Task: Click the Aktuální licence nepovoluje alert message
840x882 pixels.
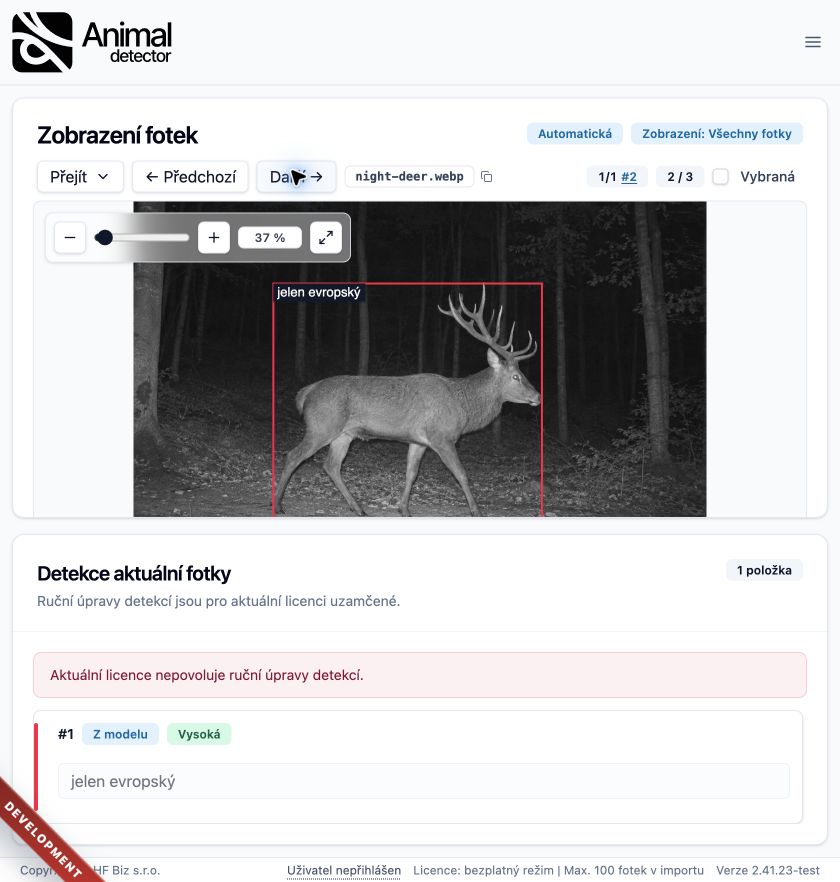Action: point(420,675)
